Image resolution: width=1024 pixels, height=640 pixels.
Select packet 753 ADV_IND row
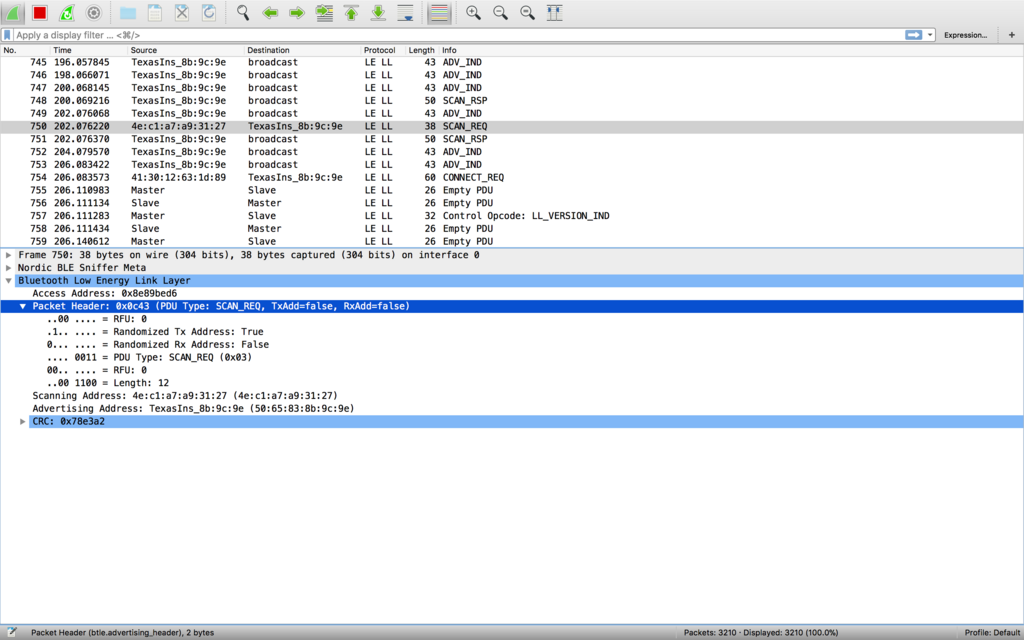tap(512, 165)
